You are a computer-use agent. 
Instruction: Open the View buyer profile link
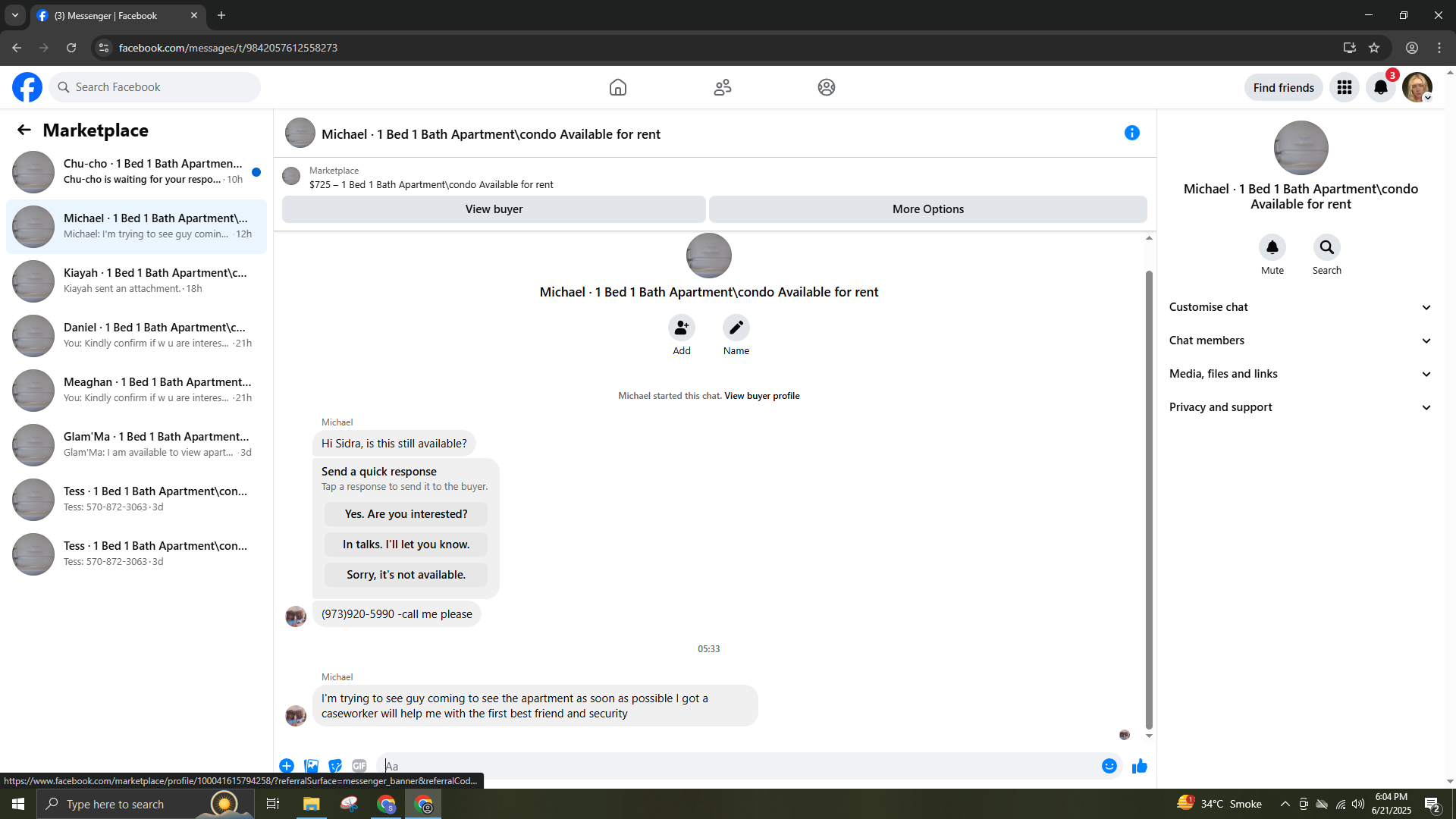[x=761, y=396]
